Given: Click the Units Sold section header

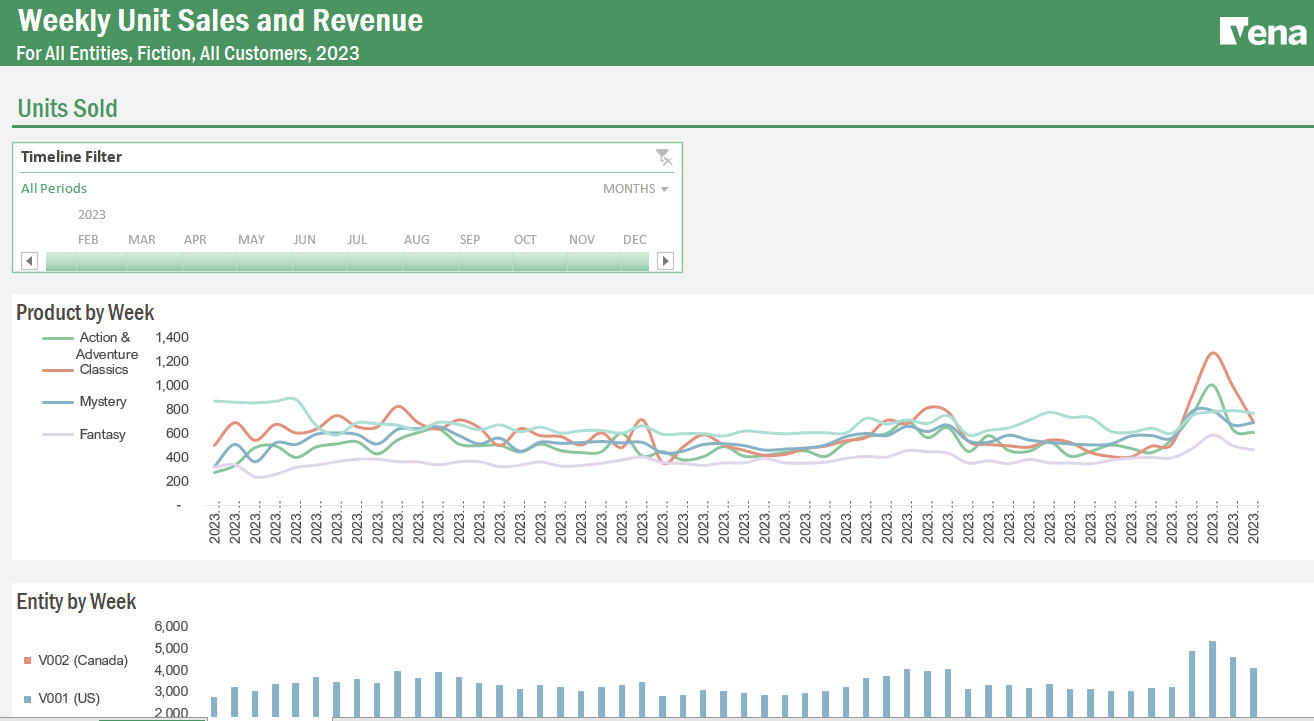Looking at the screenshot, I should click(66, 108).
